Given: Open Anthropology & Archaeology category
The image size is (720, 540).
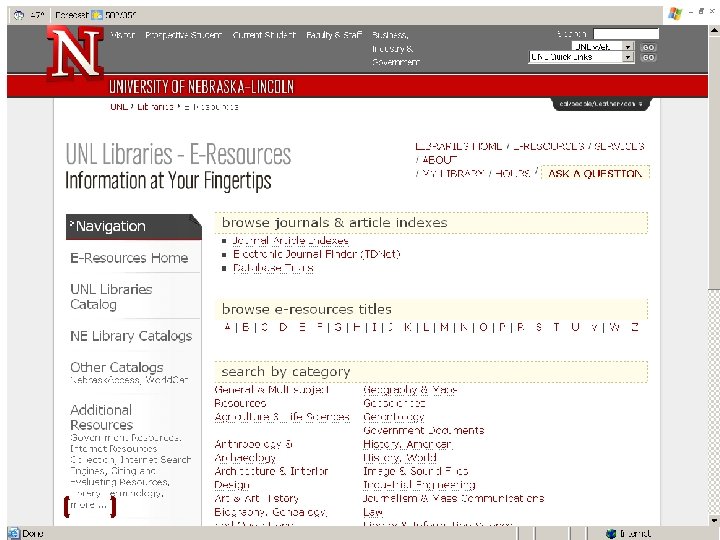Looking at the screenshot, I should pos(253,451).
